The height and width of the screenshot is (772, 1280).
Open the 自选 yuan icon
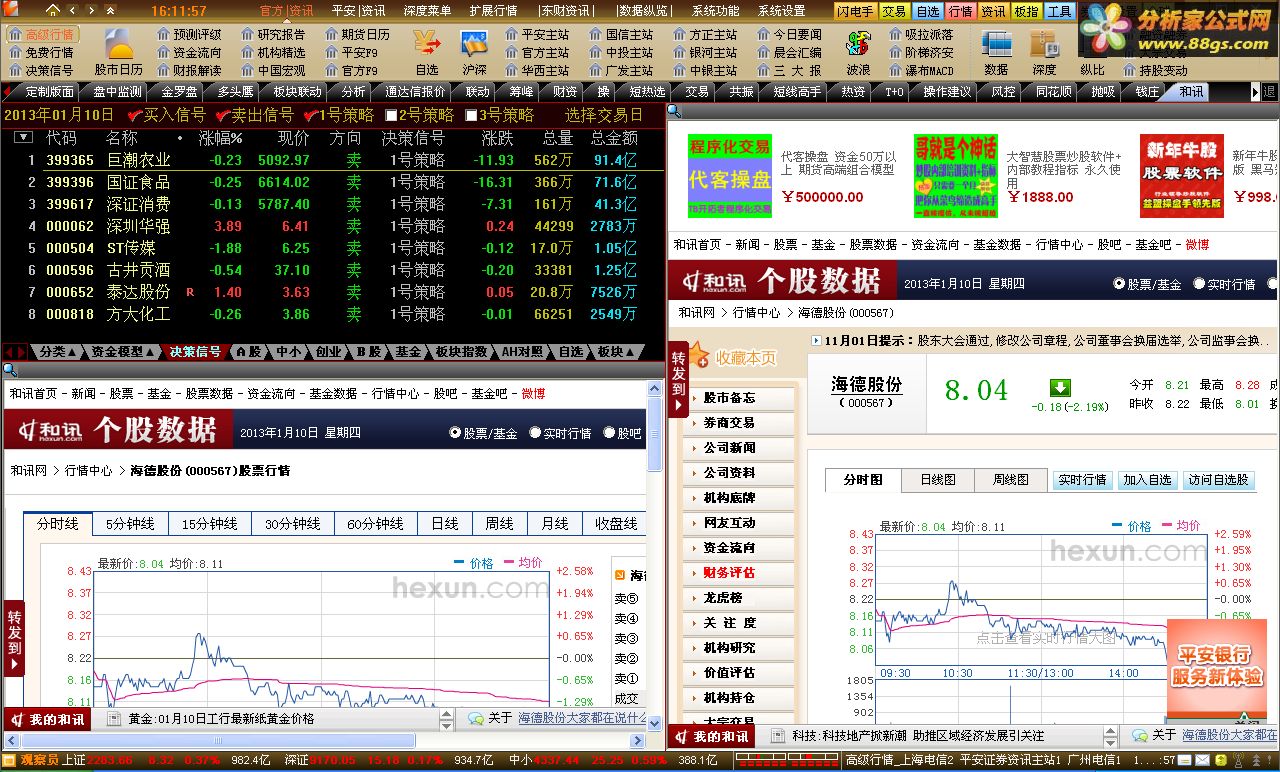(x=427, y=44)
